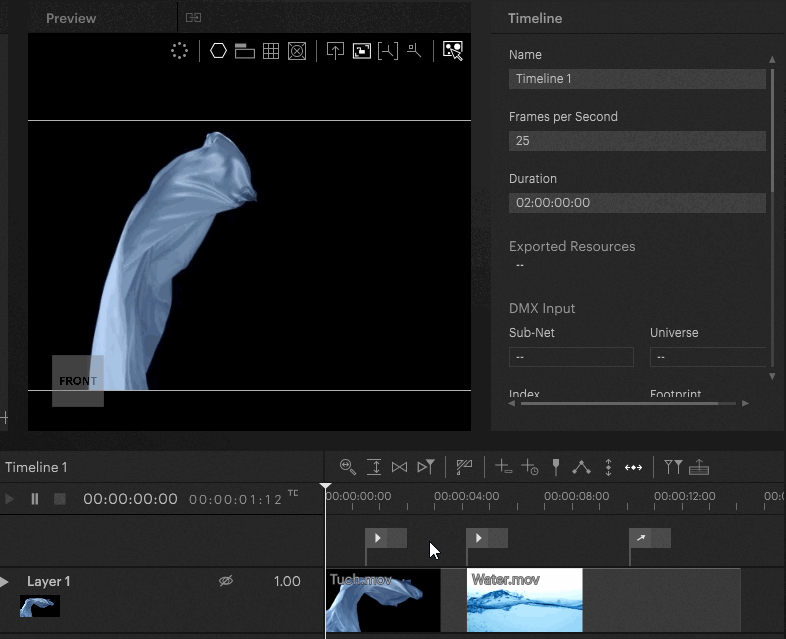The image size is (786, 639).
Task: Toggle the TC timecode indicator
Action: (293, 493)
